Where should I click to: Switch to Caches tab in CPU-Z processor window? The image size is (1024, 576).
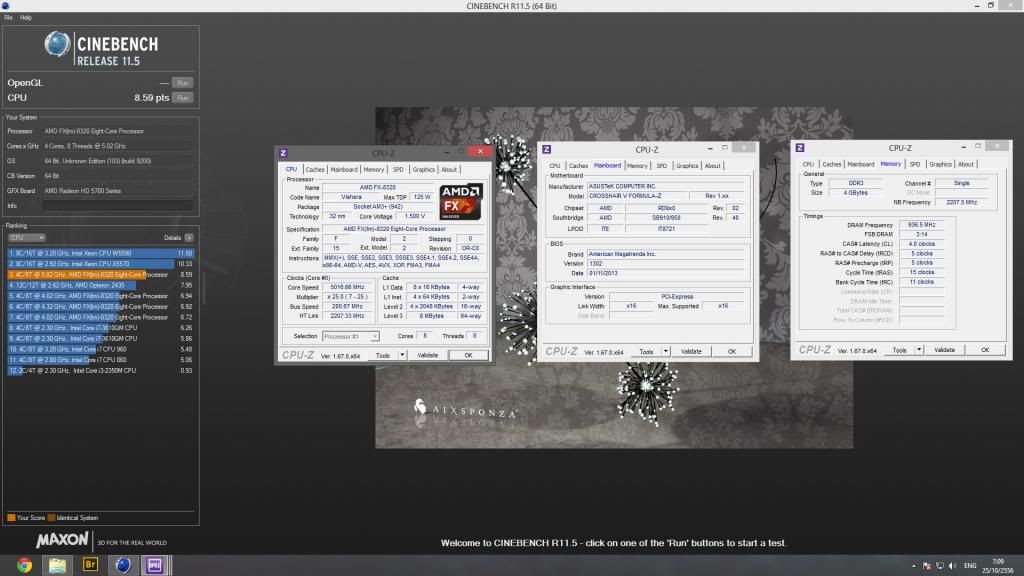click(315, 170)
